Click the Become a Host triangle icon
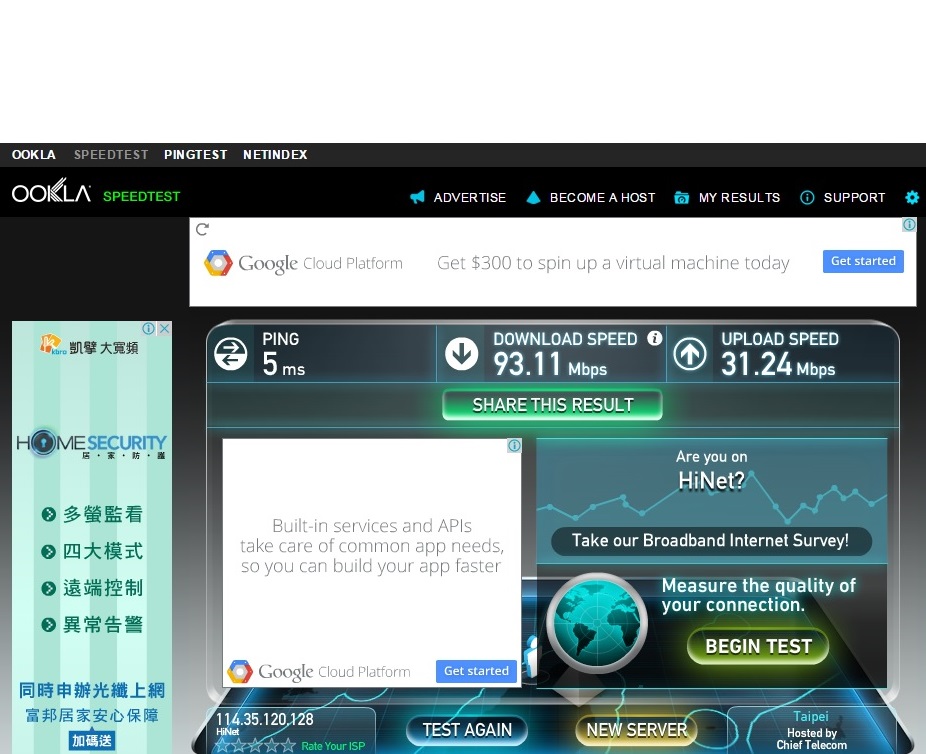Viewport: 926px width, 754px height. [533, 197]
